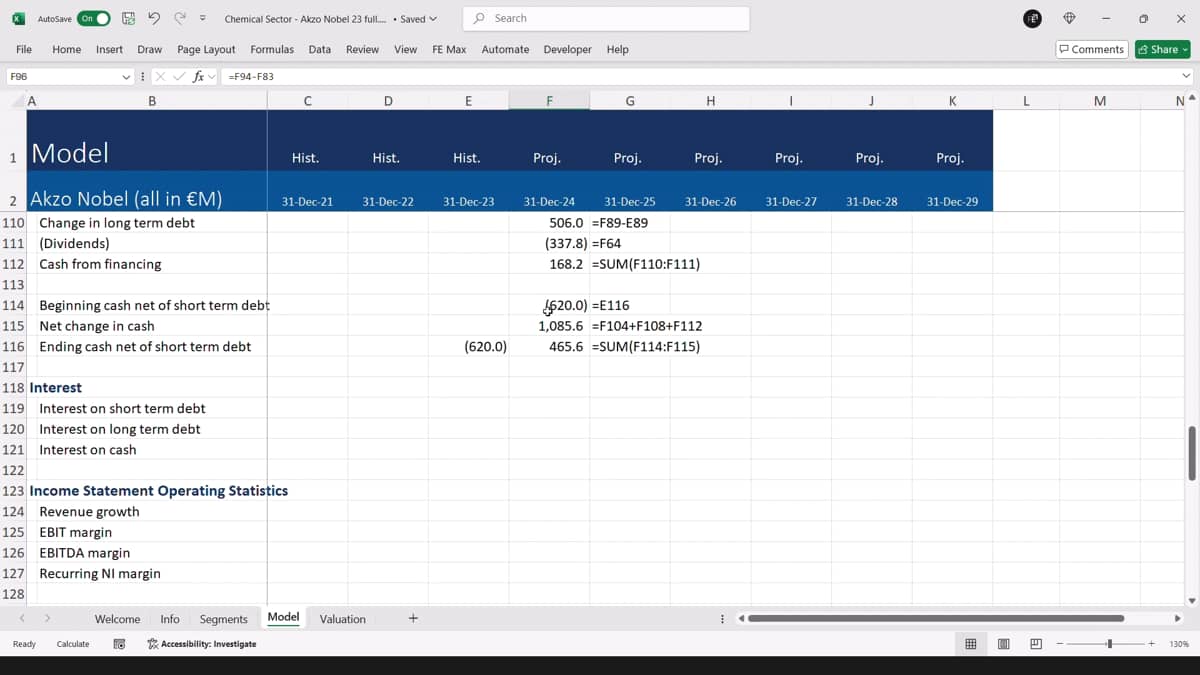Screen dimensions: 1200x675
Task: Click the Calculate status bar button
Action: [73, 644]
